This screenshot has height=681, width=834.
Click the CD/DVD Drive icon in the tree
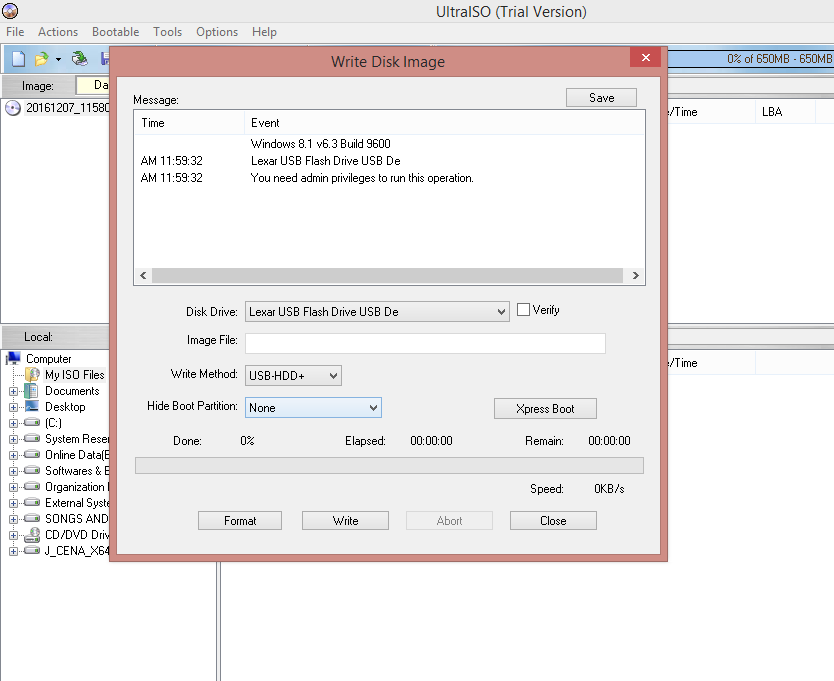30,534
